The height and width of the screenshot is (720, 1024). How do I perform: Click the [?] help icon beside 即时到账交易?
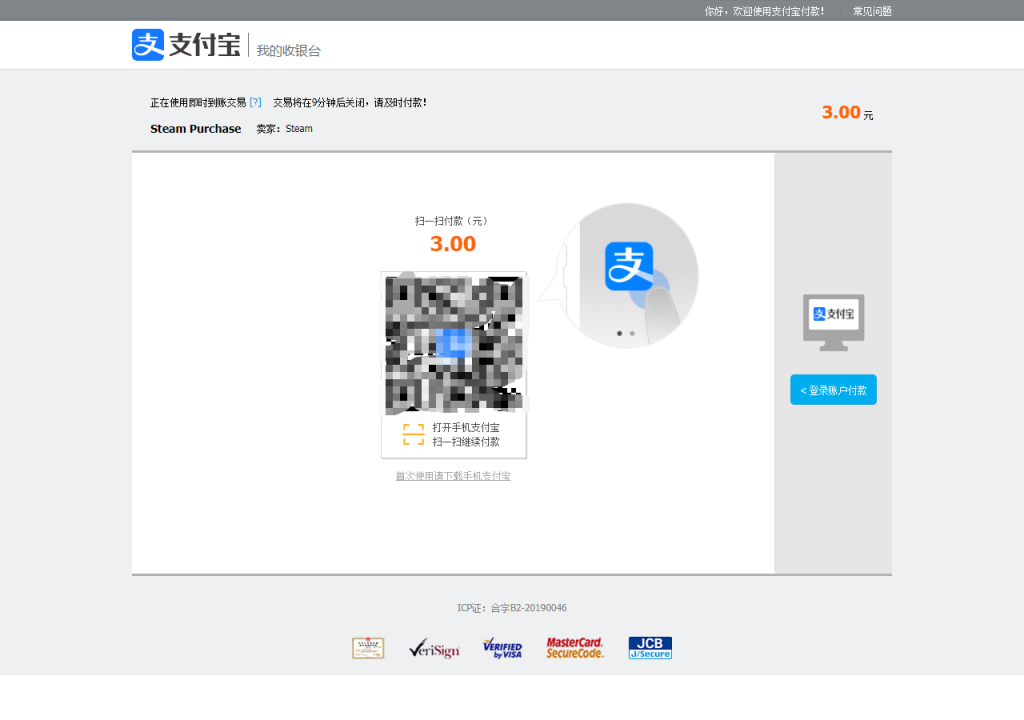(x=255, y=102)
